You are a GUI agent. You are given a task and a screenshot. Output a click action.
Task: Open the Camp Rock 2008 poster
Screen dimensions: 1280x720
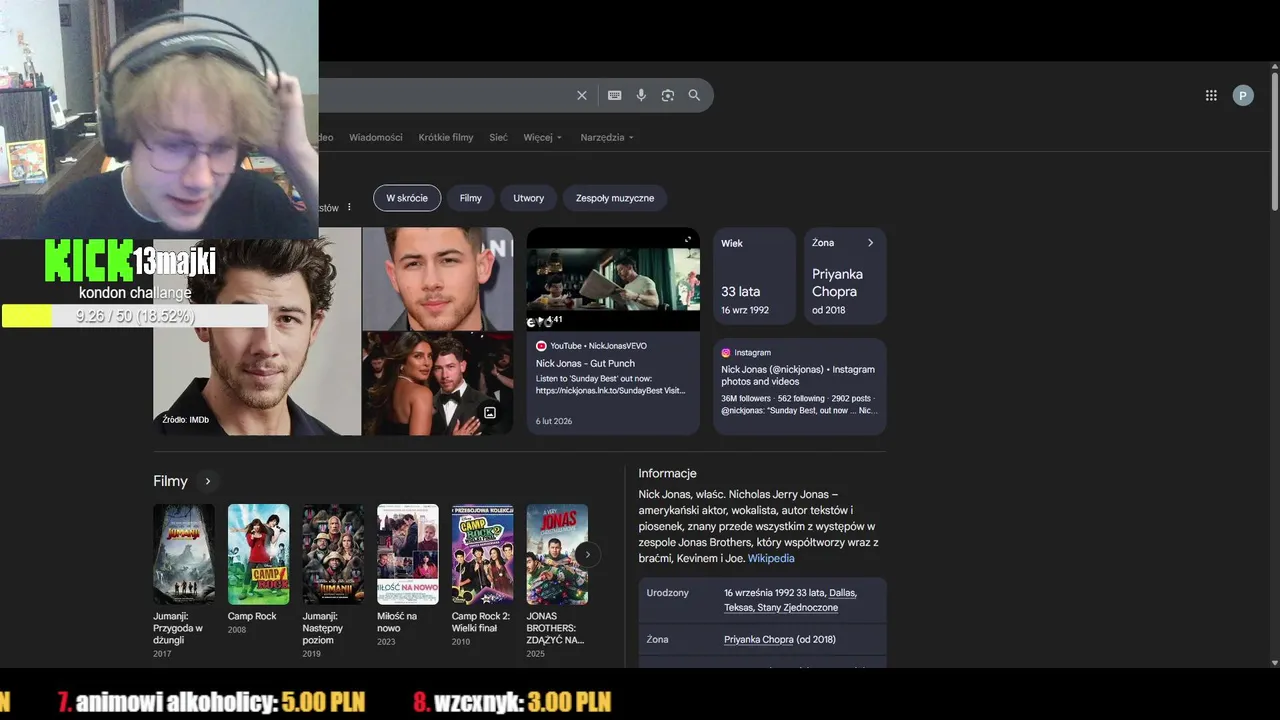[259, 554]
